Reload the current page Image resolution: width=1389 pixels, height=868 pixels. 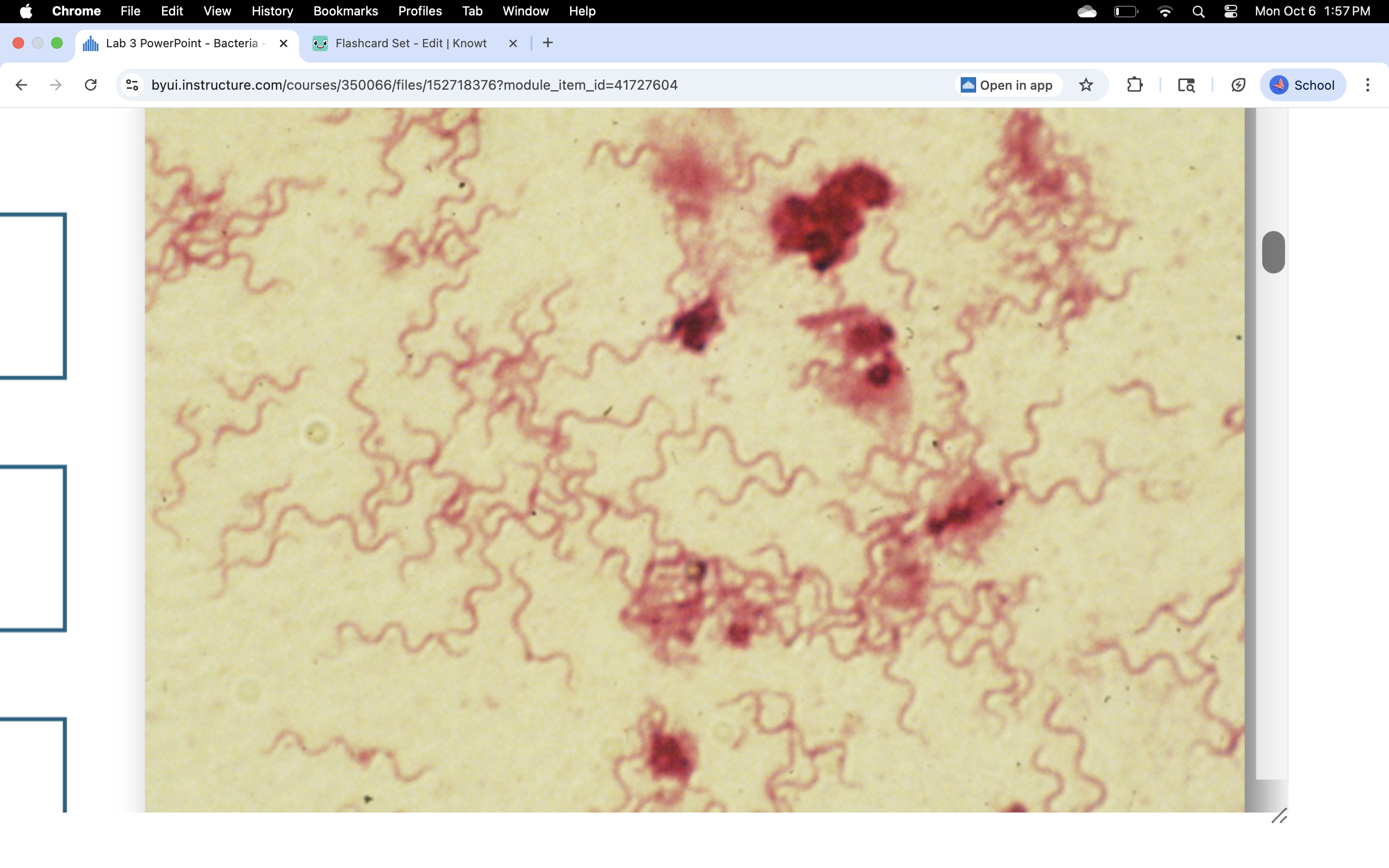click(x=91, y=85)
